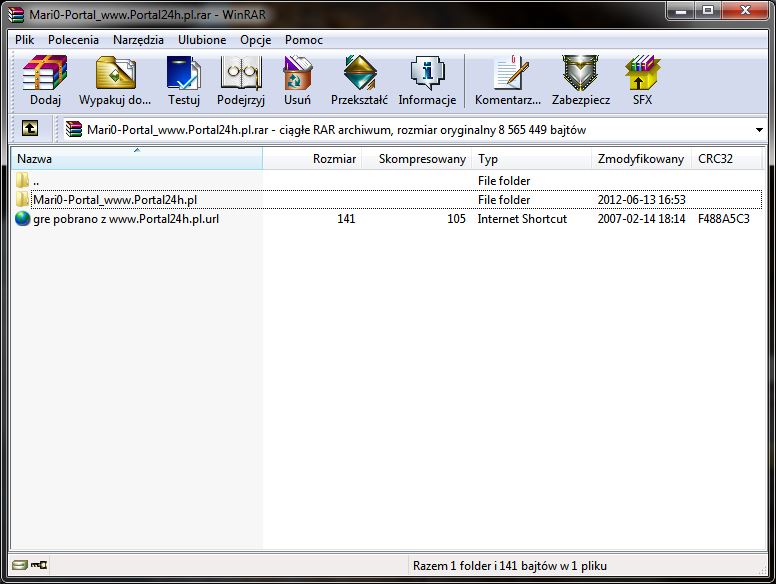Open the Opcje menu
Image resolution: width=776 pixels, height=584 pixels.
[255, 40]
